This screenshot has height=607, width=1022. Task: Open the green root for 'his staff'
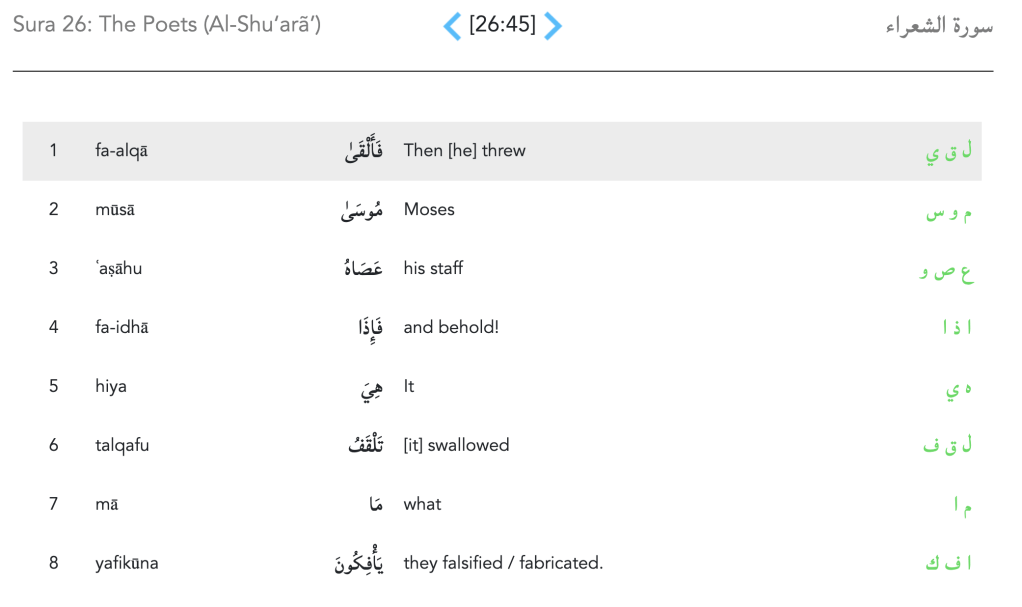[x=947, y=272]
